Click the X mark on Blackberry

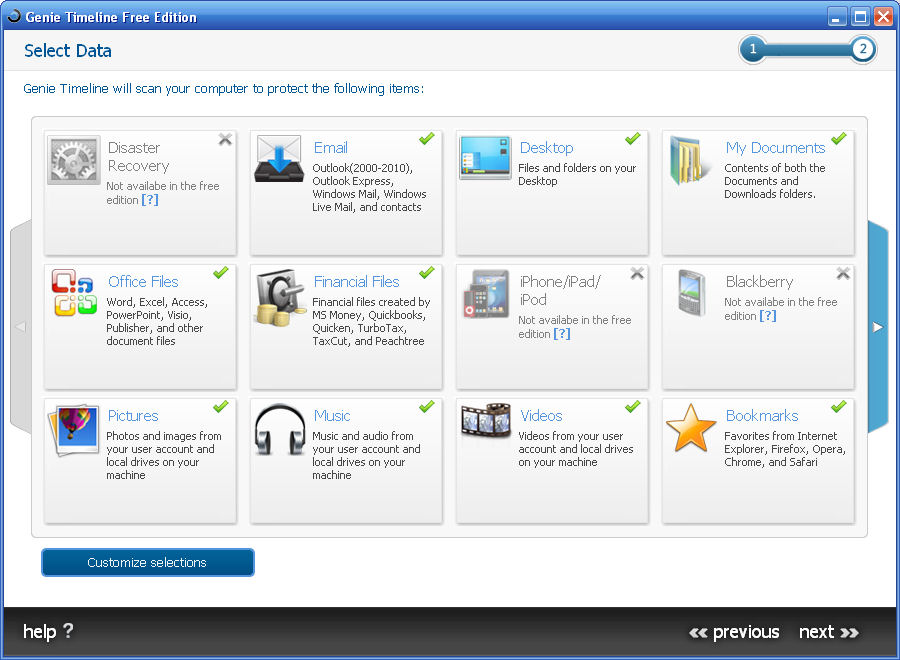[x=843, y=273]
